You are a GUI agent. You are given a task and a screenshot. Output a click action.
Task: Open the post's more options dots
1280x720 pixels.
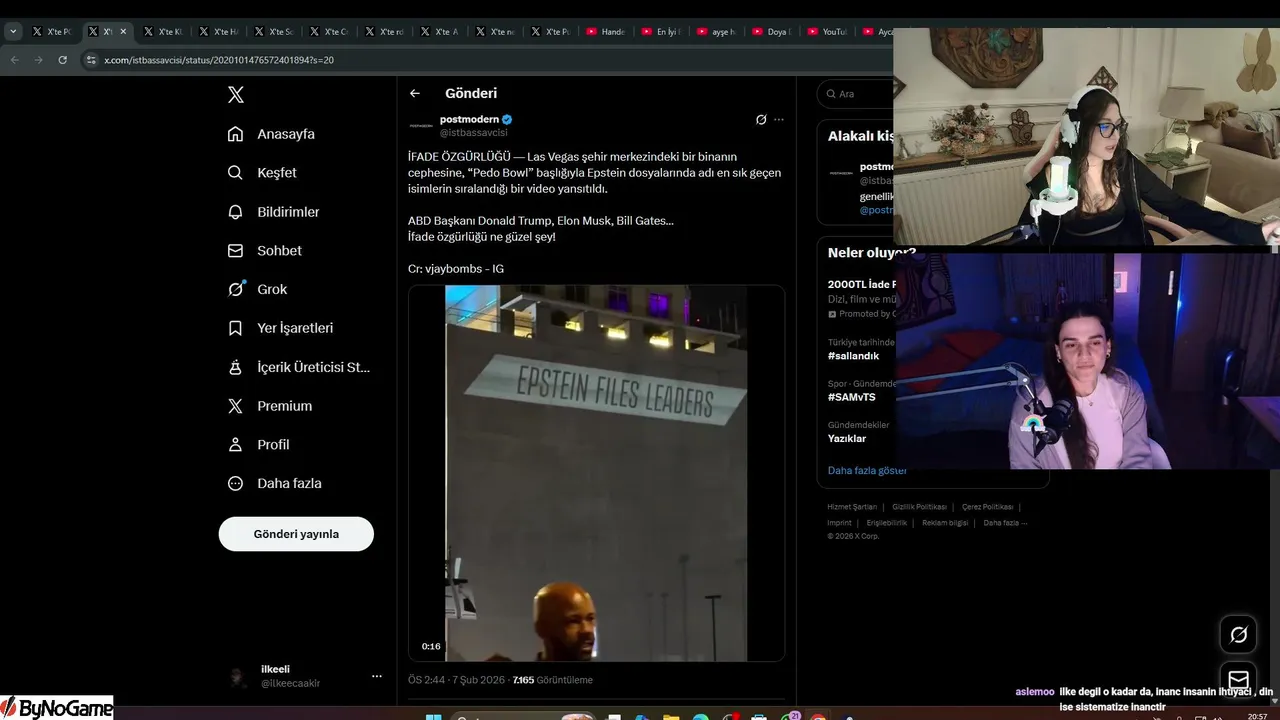pos(779,120)
